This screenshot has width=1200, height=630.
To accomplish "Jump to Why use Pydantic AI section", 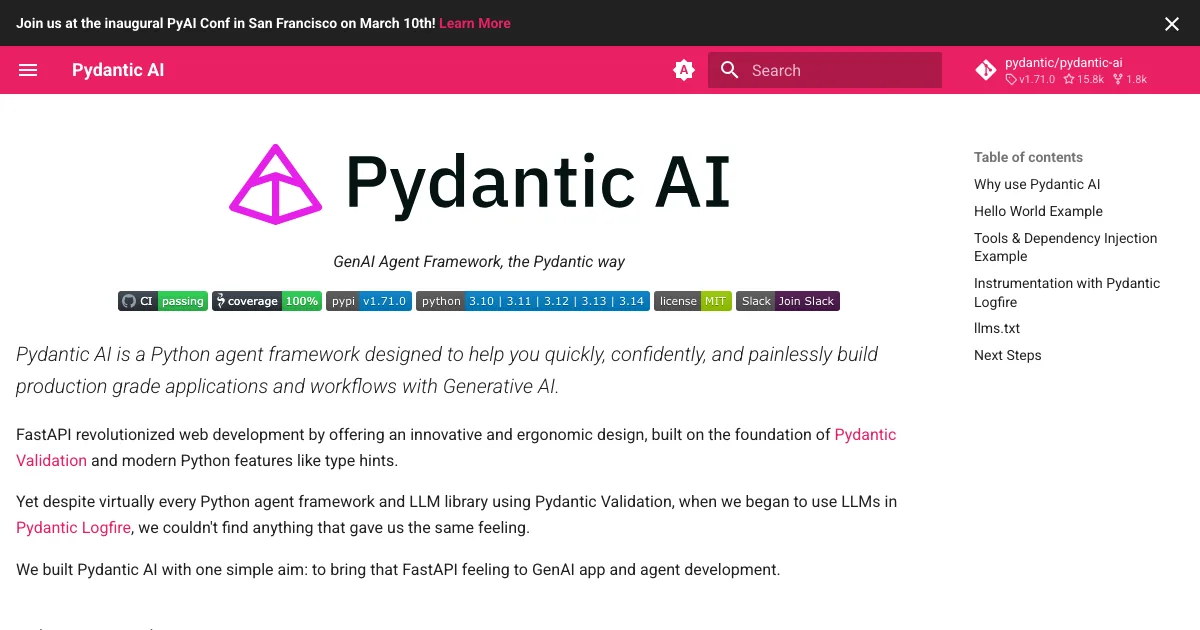I will (1037, 184).
